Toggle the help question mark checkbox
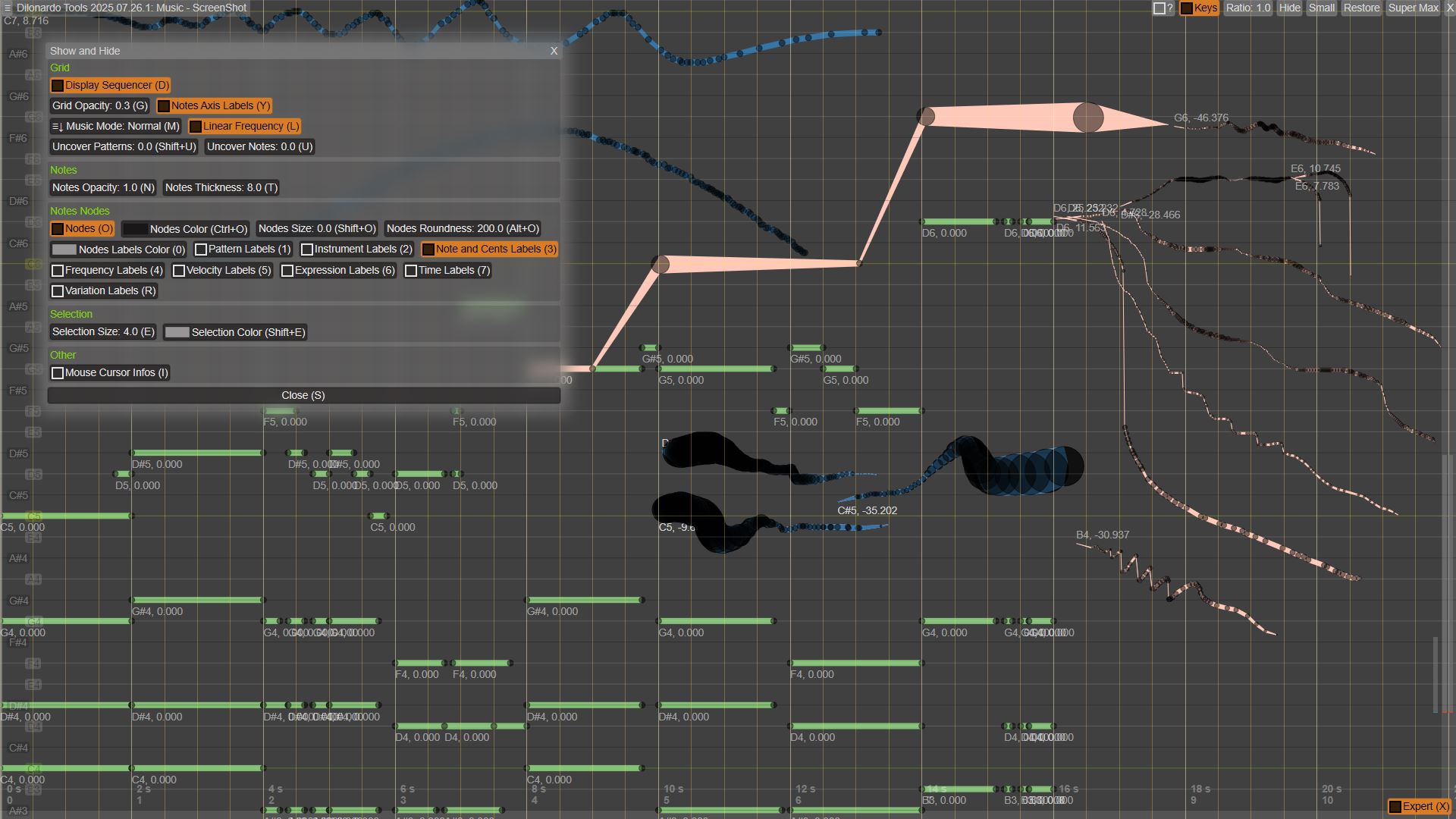Screen dimensions: 1456x819 (x=1159, y=8)
